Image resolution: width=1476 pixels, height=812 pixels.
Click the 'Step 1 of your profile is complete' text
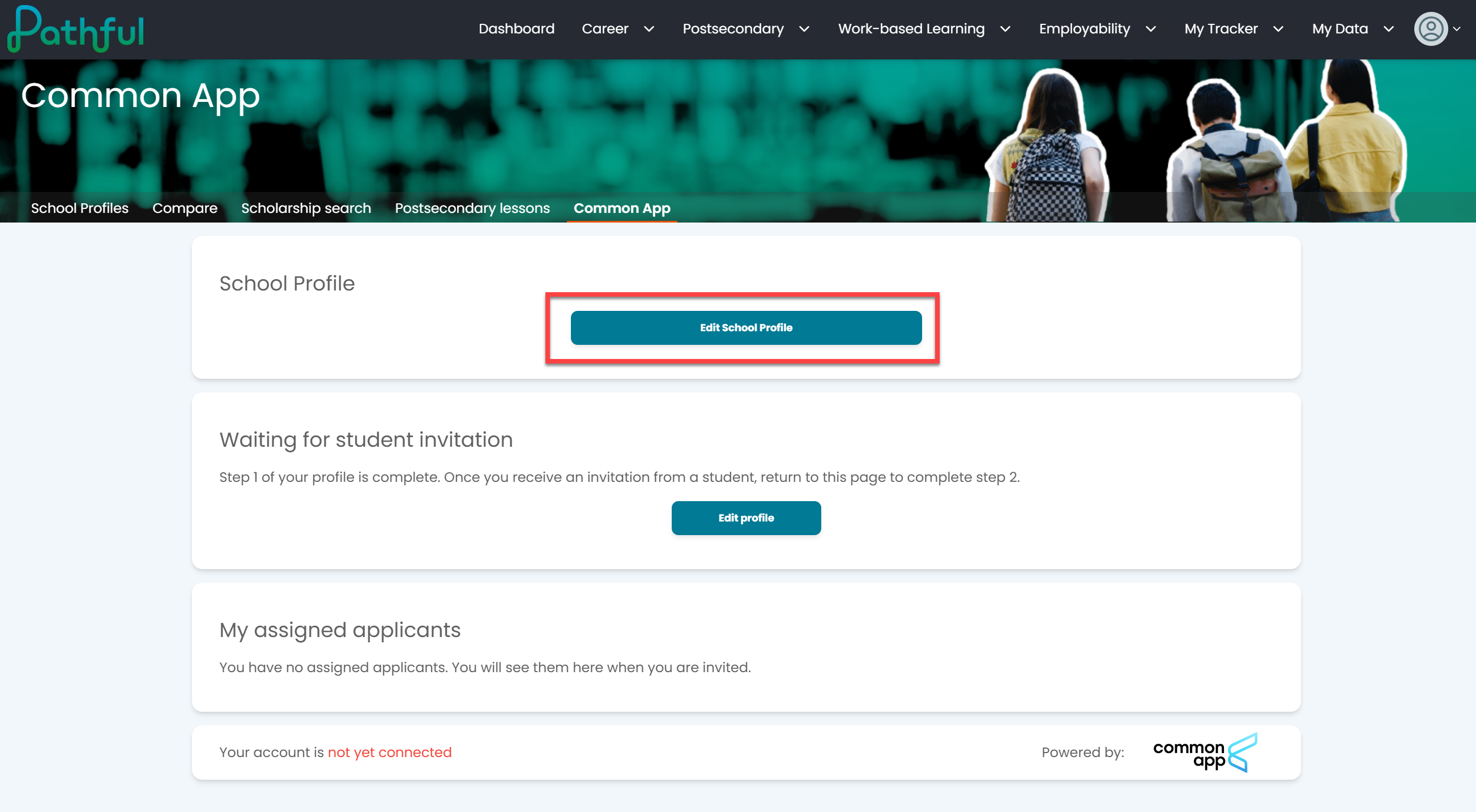click(620, 477)
